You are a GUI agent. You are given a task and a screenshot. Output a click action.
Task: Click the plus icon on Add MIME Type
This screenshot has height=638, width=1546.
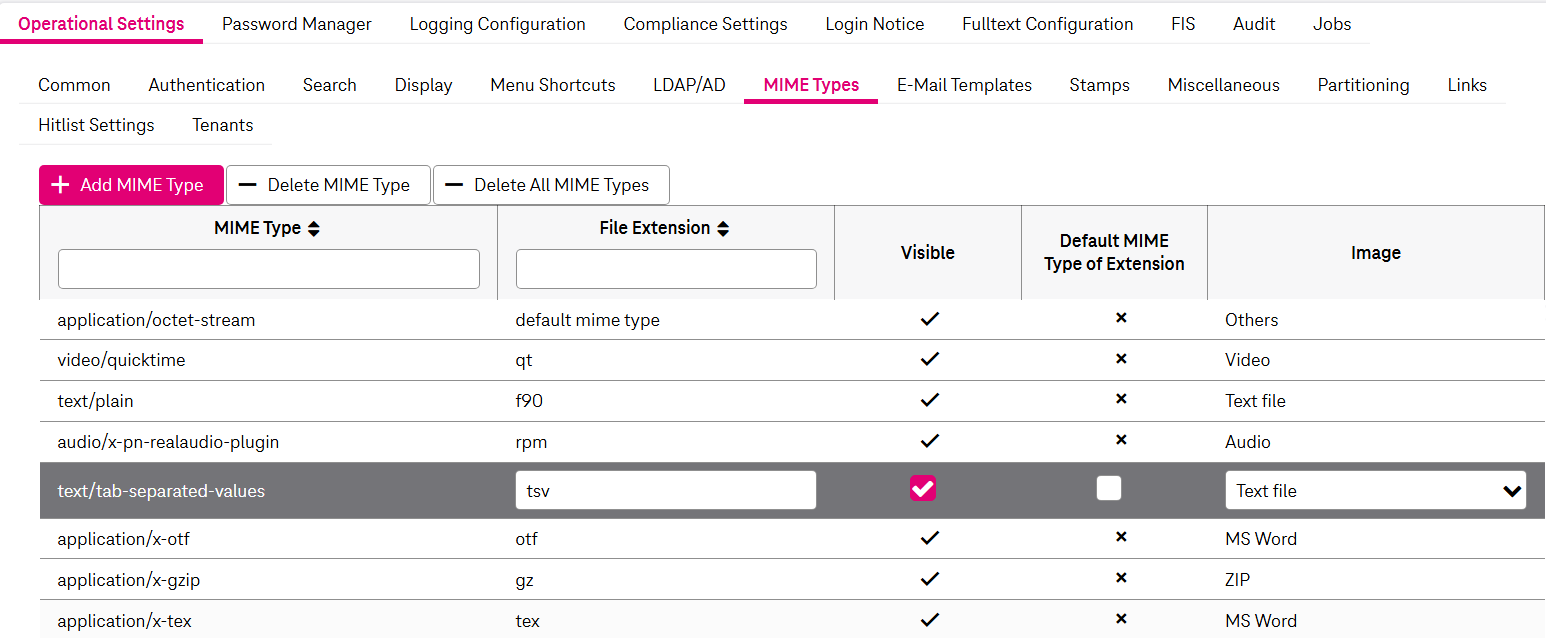(x=60, y=185)
